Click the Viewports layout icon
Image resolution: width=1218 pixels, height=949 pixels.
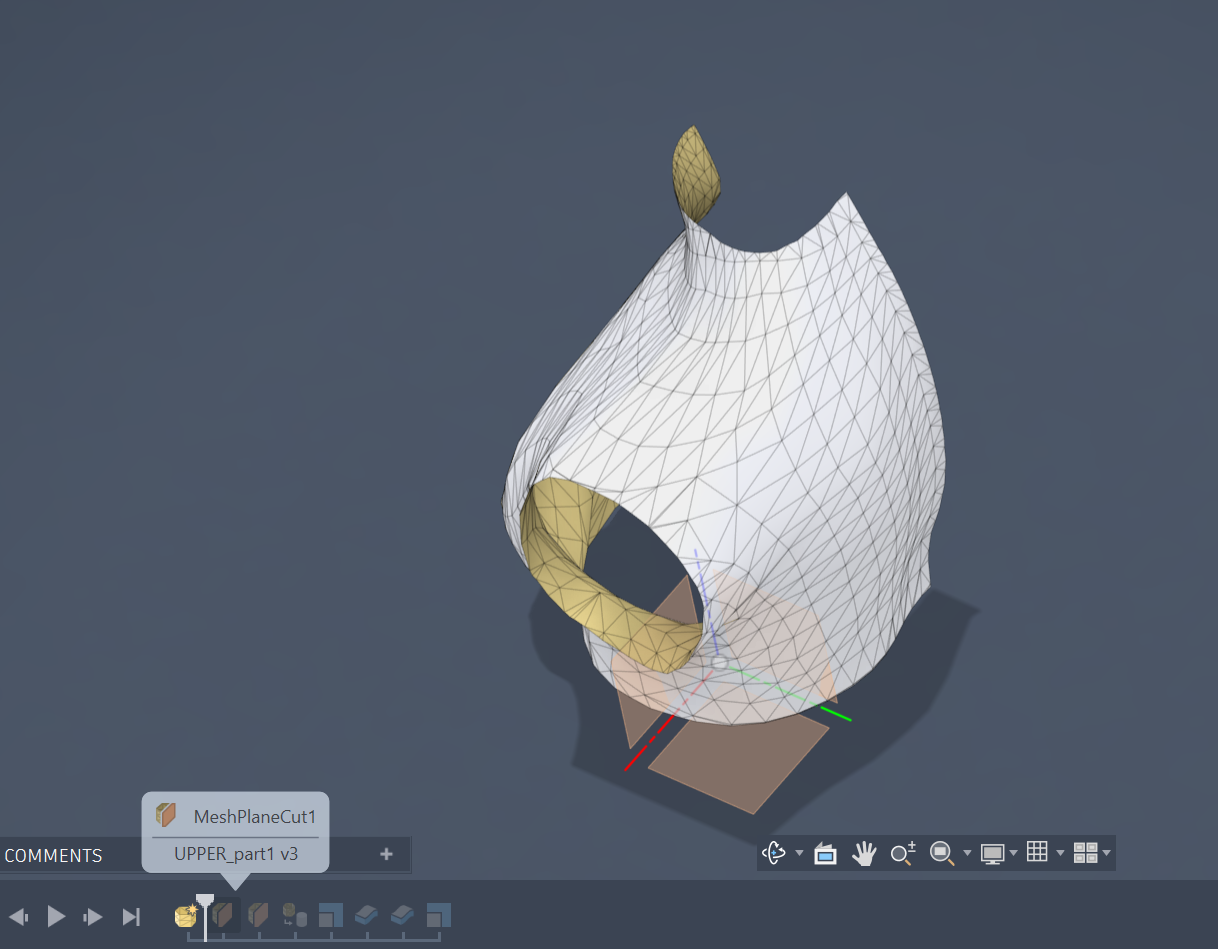(1085, 853)
